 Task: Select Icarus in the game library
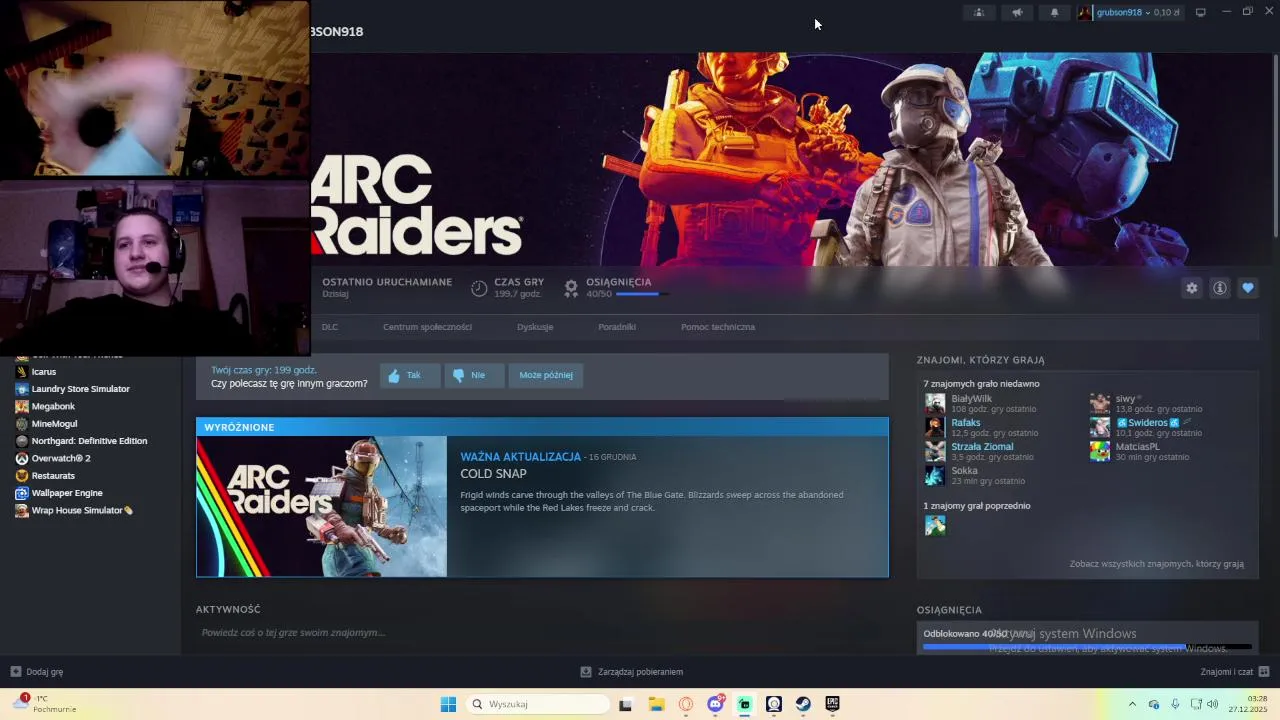(x=44, y=372)
